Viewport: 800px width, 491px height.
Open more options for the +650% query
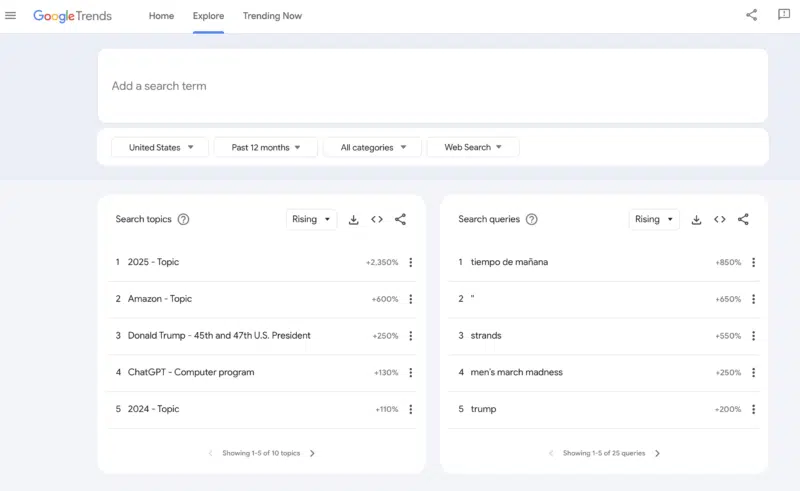[754, 299]
